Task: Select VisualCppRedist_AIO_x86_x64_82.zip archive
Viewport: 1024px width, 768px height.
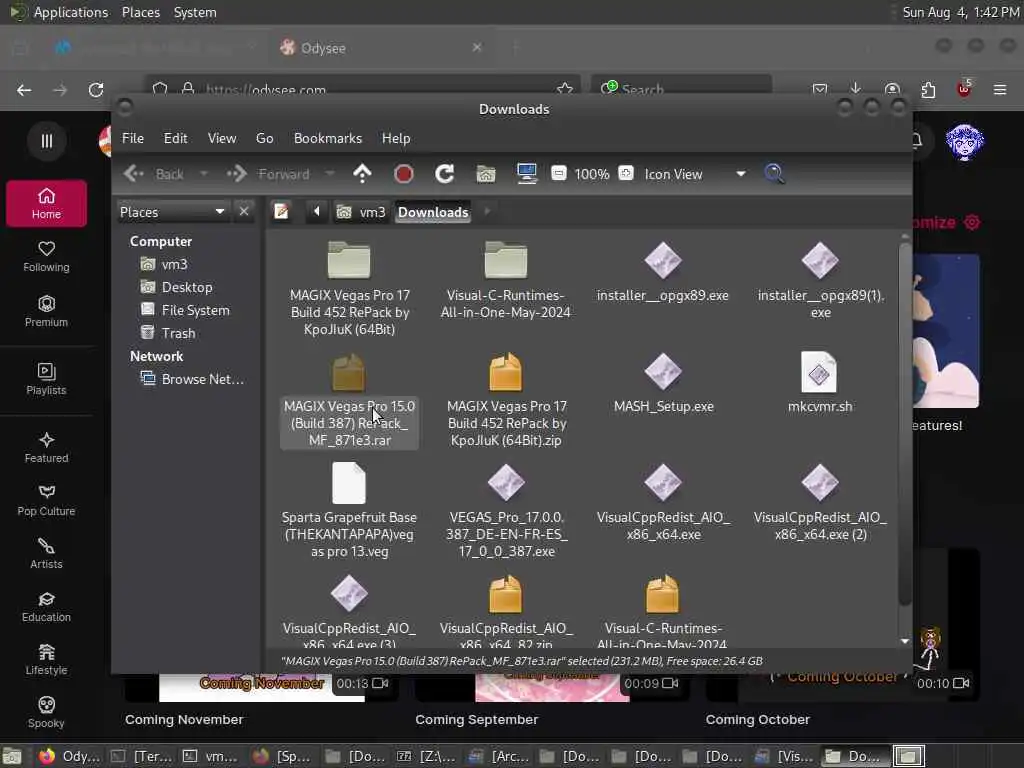Action: (x=506, y=611)
